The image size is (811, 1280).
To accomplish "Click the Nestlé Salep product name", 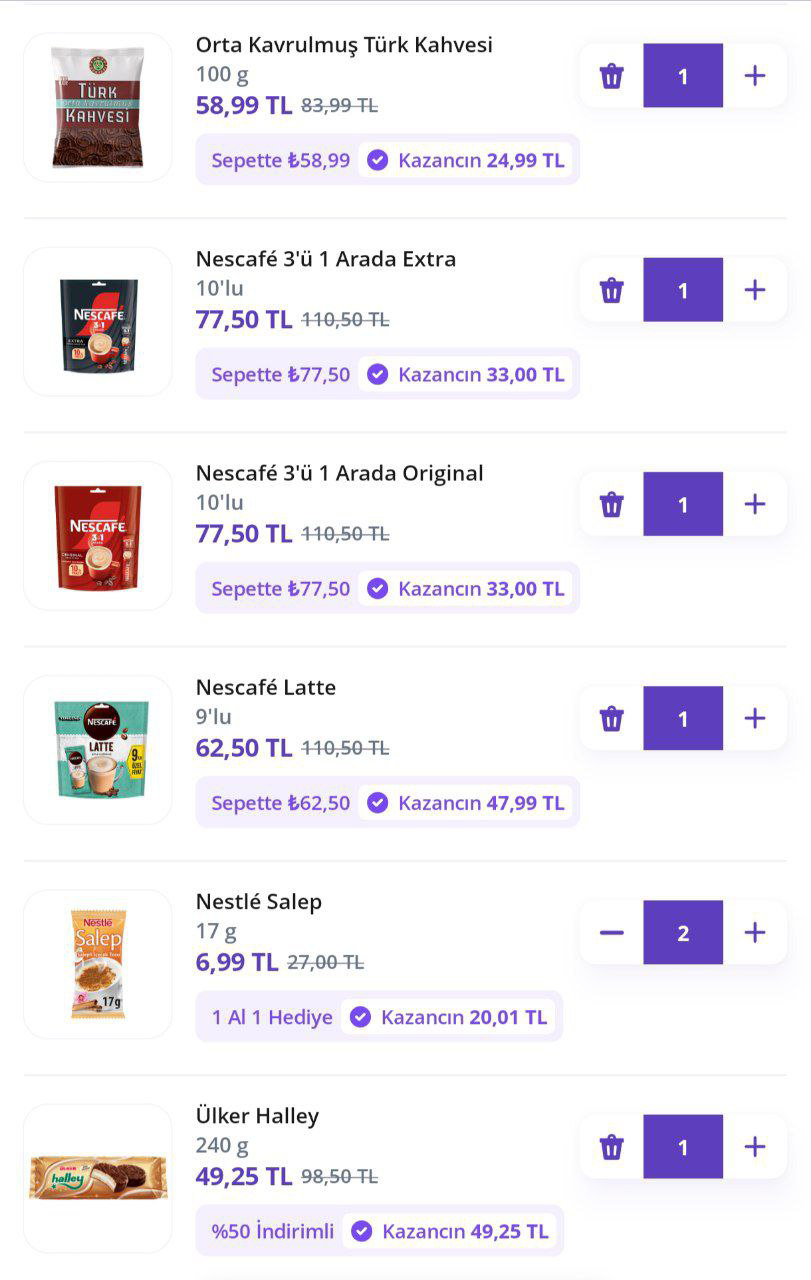I will [x=259, y=902].
